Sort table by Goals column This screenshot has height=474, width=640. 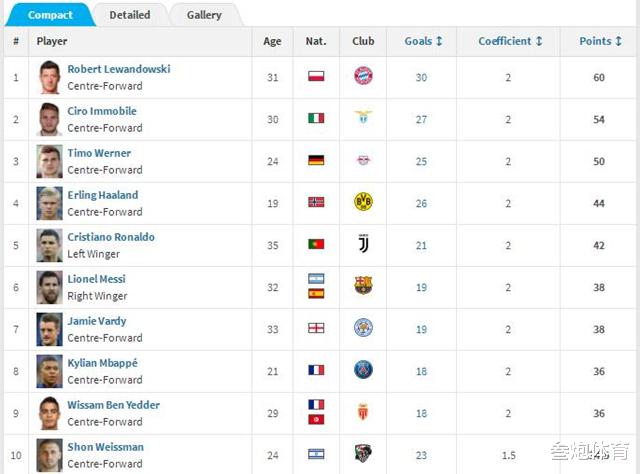tap(423, 41)
